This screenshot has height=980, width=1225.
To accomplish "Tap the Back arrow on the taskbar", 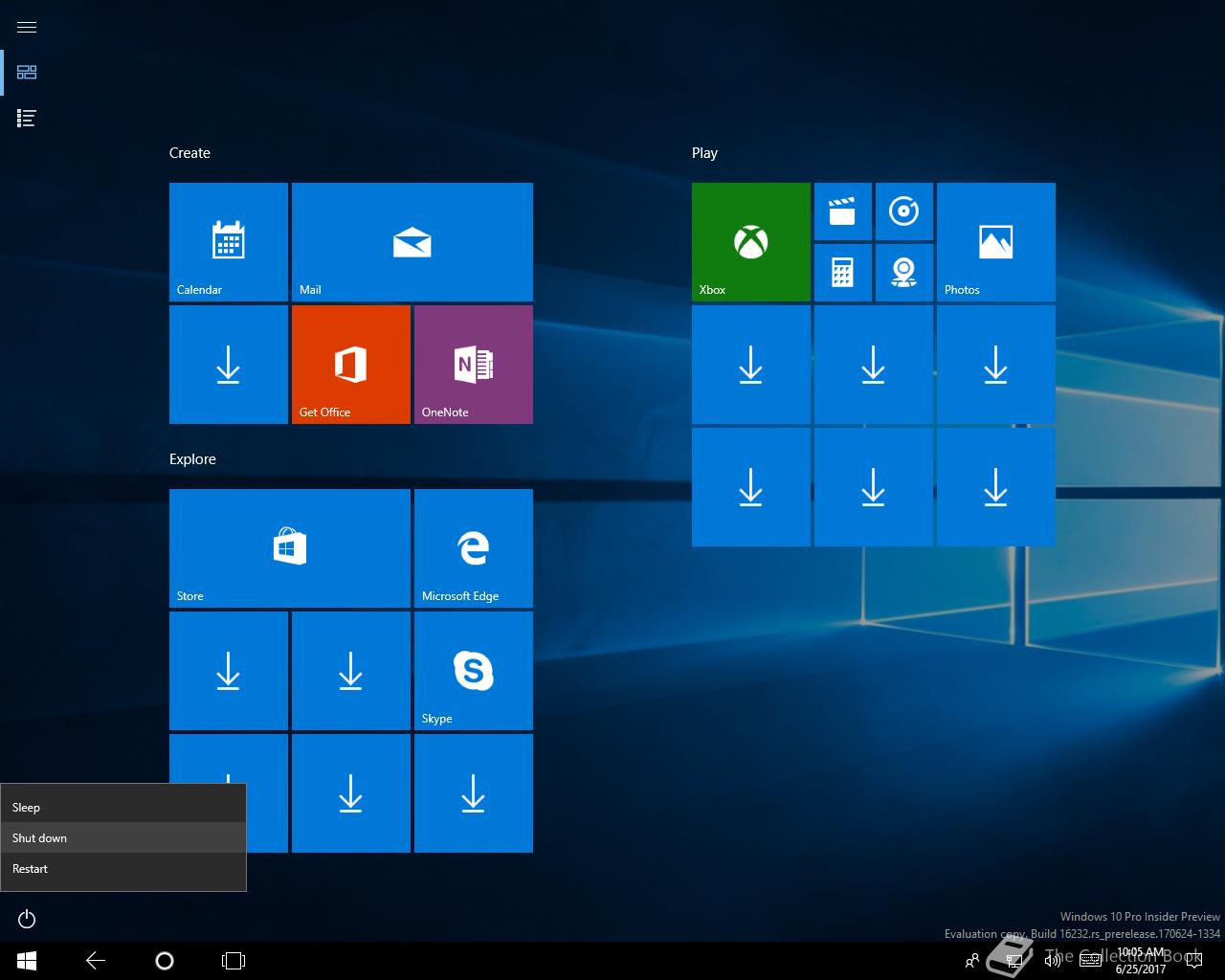I will pos(96,961).
